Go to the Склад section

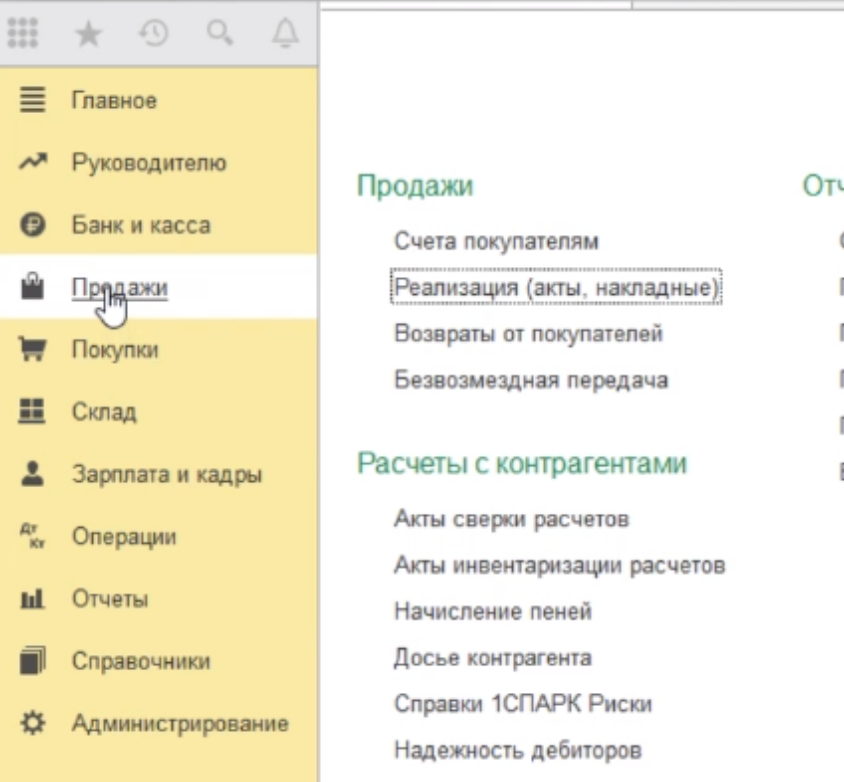[104, 412]
